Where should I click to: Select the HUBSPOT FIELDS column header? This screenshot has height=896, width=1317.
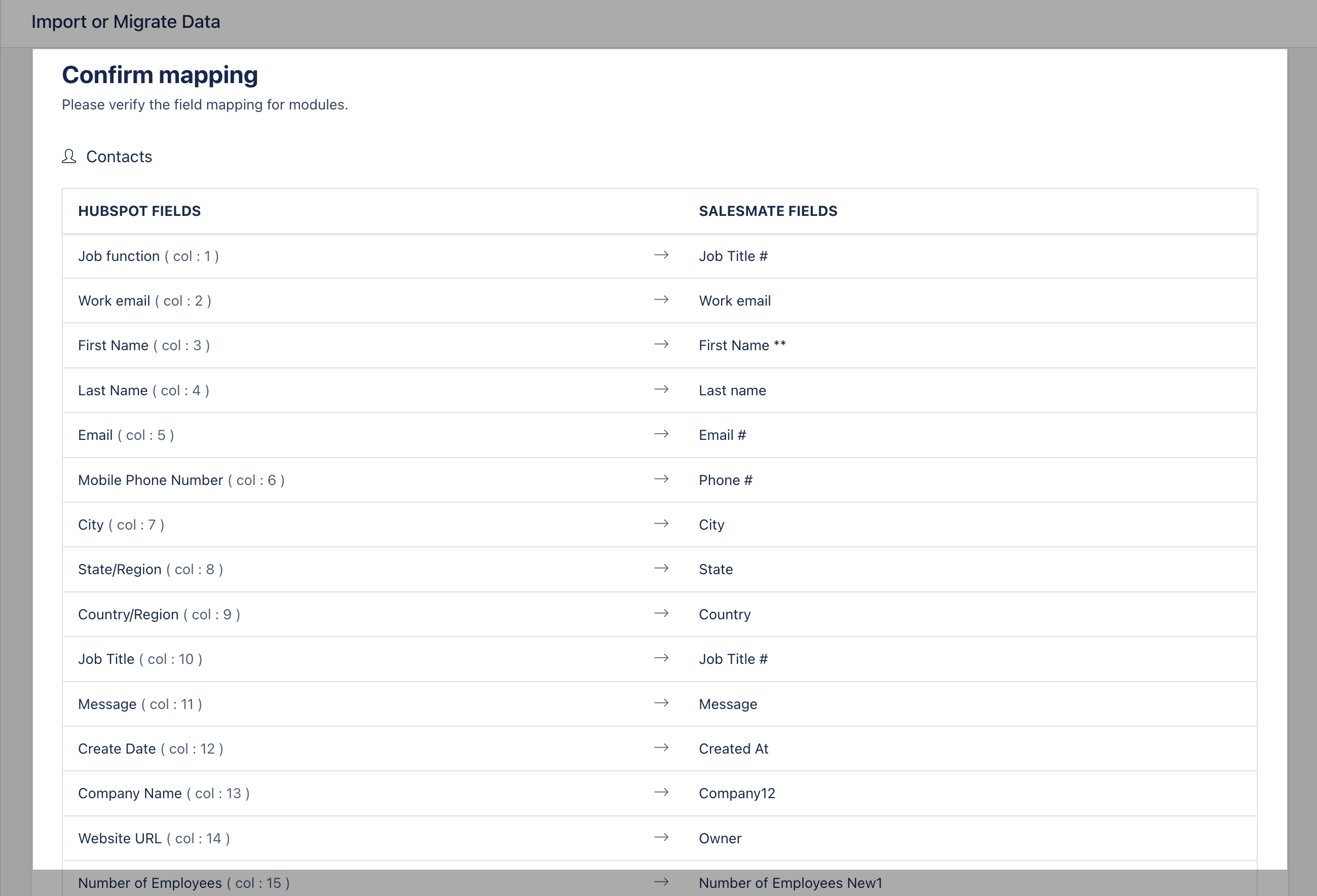point(139,210)
